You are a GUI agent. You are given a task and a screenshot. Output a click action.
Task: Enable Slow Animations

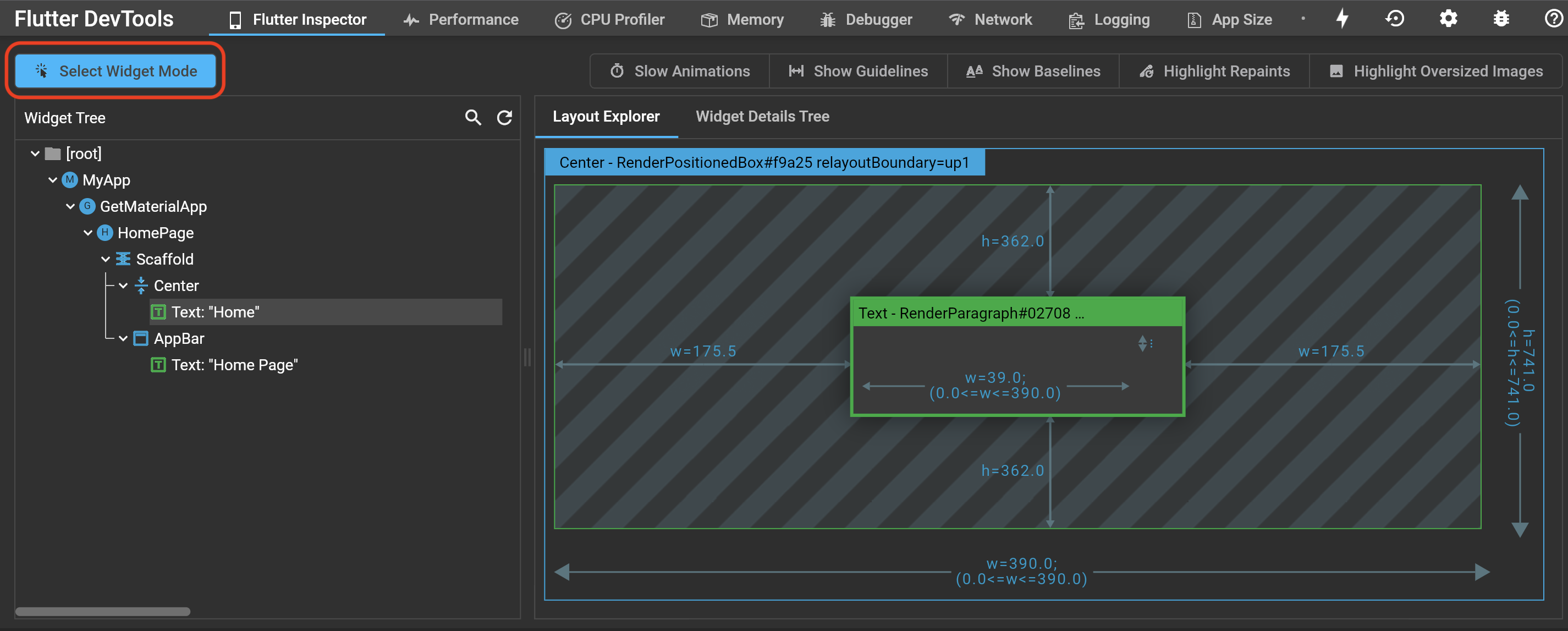coord(680,72)
